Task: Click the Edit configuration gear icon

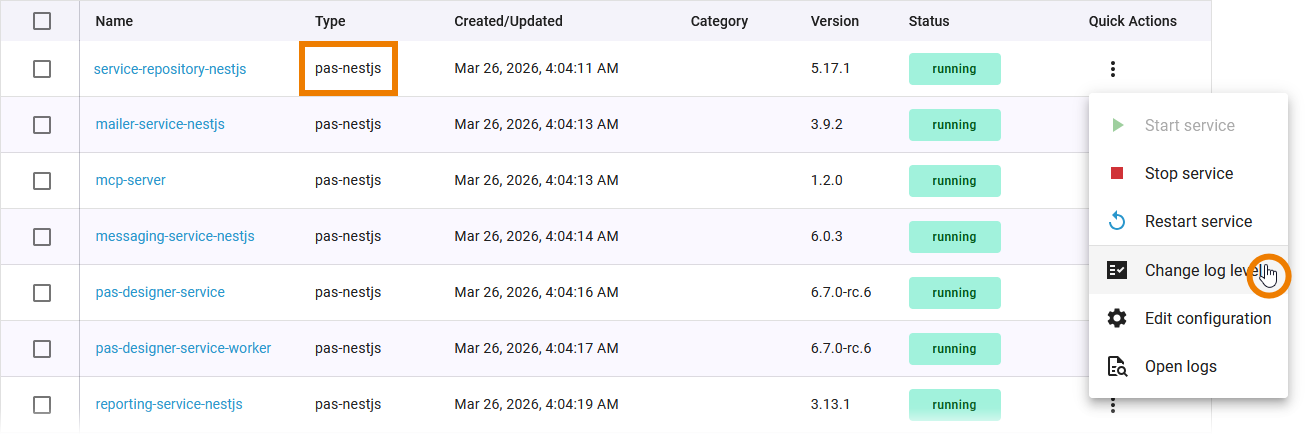Action: [x=1117, y=318]
